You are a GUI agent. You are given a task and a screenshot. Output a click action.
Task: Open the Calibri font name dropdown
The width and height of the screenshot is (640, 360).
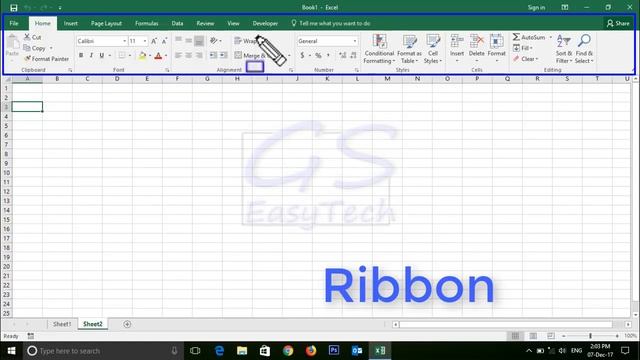tap(124, 41)
